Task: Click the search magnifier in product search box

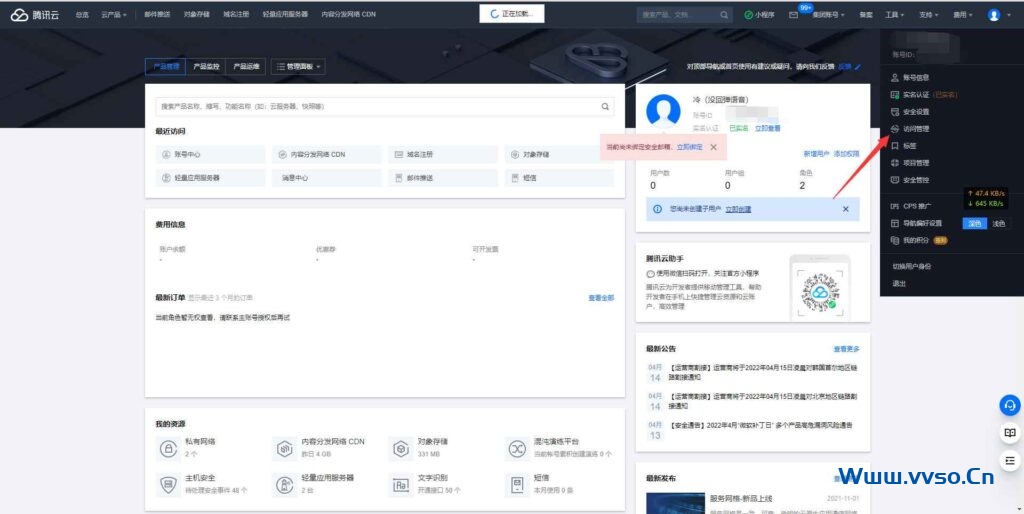Action: click(x=605, y=106)
